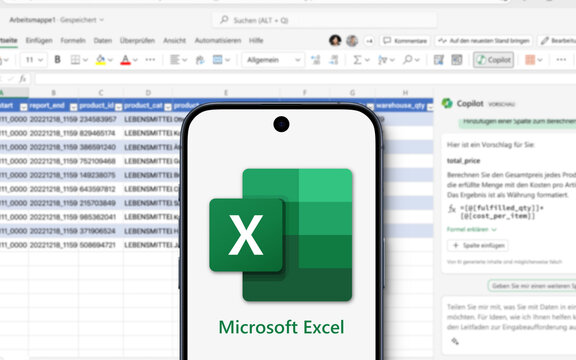Click the Microsoft Excel logo on the phone

point(281,235)
